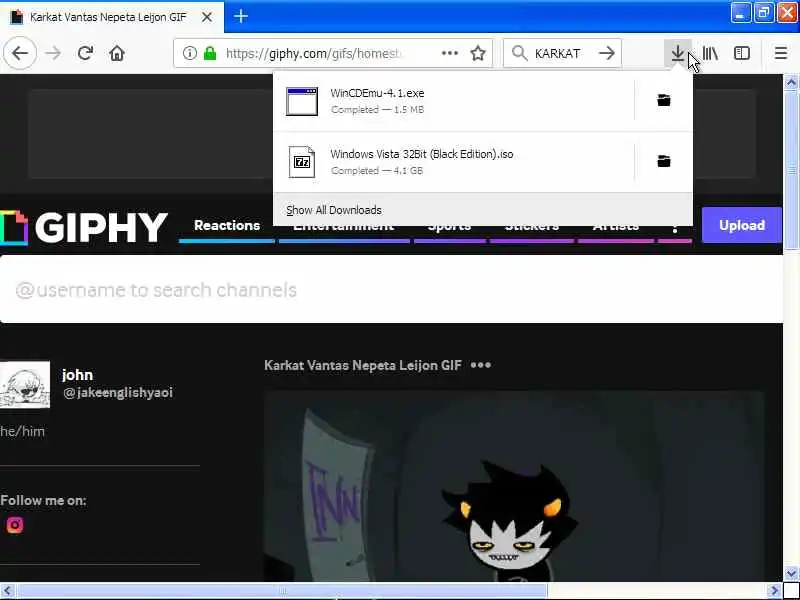800x600 pixels.
Task: Open a new browser tab
Action: point(241,17)
